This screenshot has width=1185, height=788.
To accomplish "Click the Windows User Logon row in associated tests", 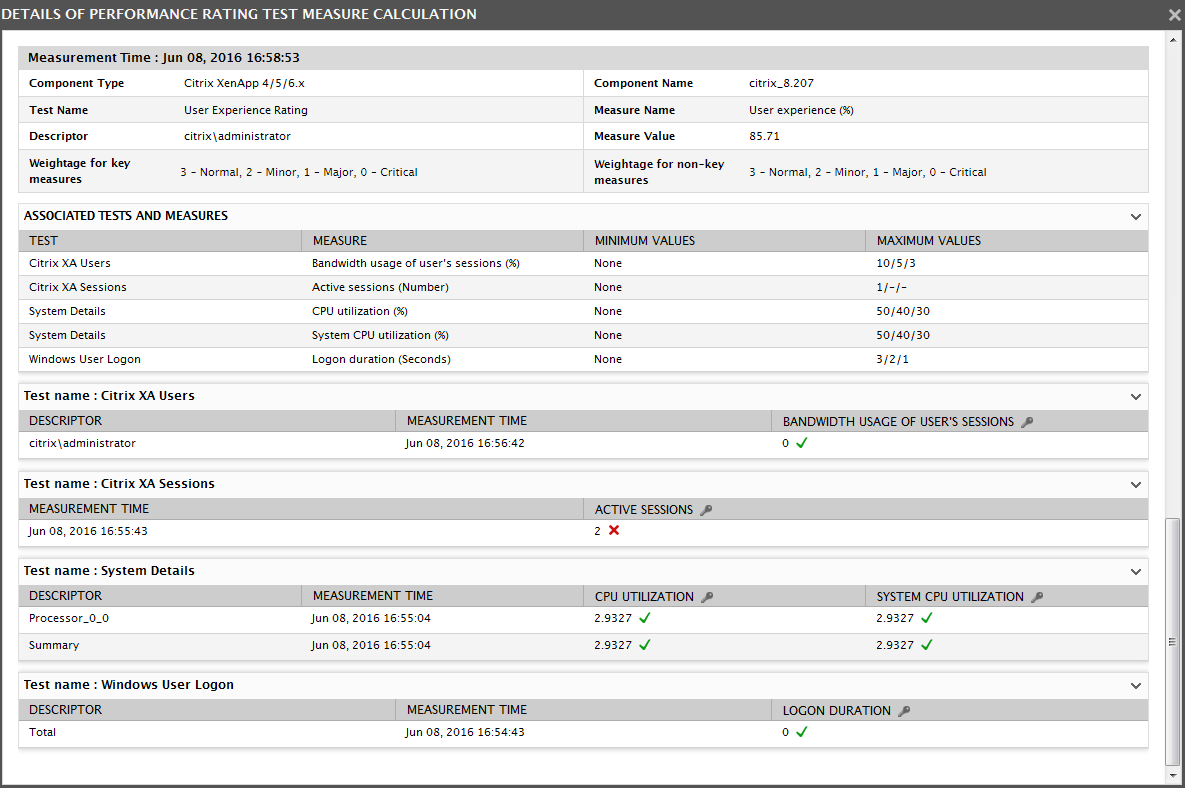I will (583, 360).
